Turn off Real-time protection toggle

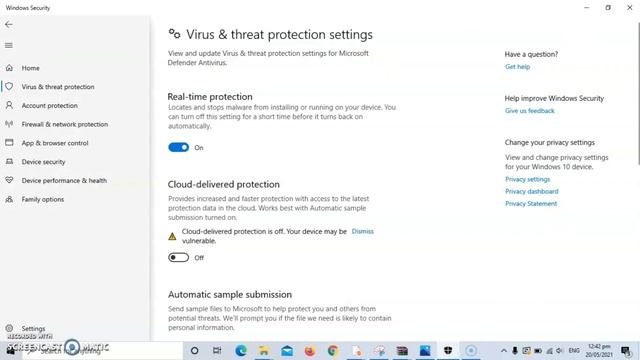point(178,147)
